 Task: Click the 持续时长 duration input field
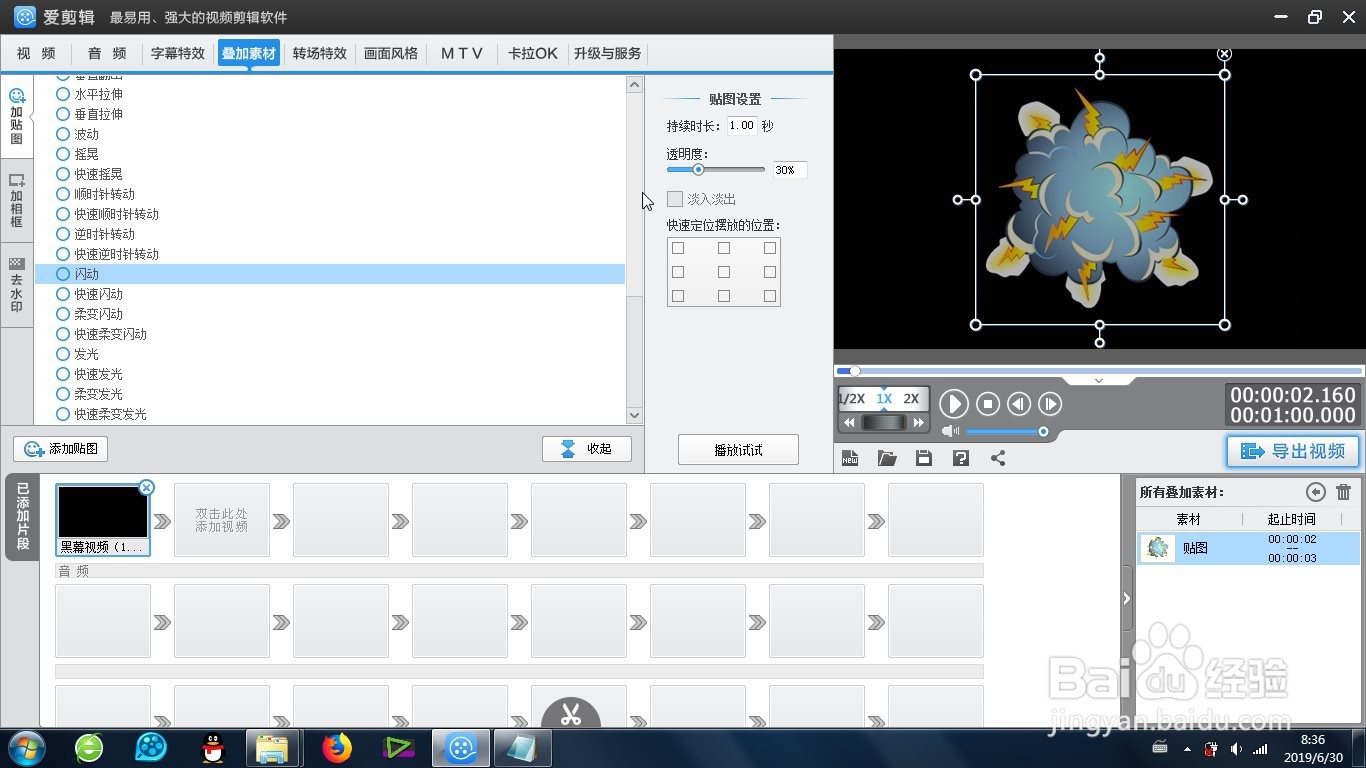point(742,126)
